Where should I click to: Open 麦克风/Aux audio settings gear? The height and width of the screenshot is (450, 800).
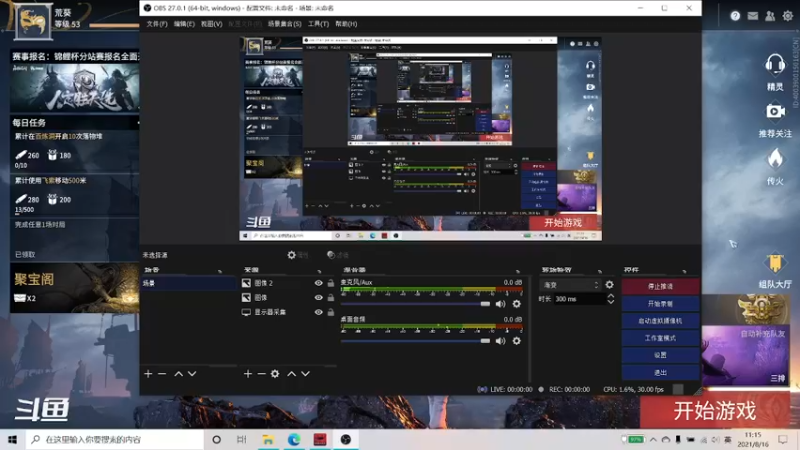[x=516, y=304]
